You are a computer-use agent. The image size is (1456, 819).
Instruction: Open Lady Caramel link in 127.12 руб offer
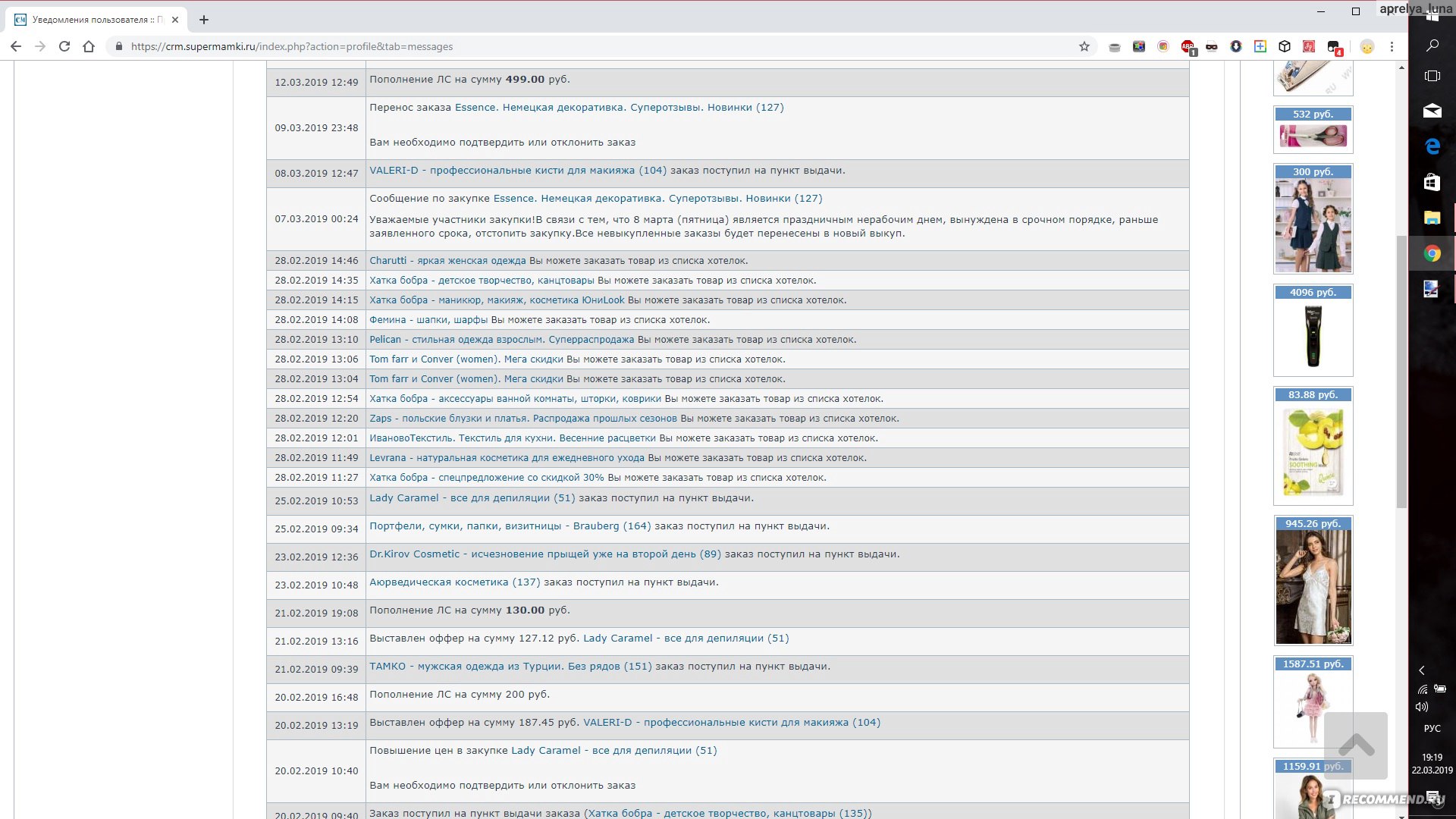pos(686,639)
